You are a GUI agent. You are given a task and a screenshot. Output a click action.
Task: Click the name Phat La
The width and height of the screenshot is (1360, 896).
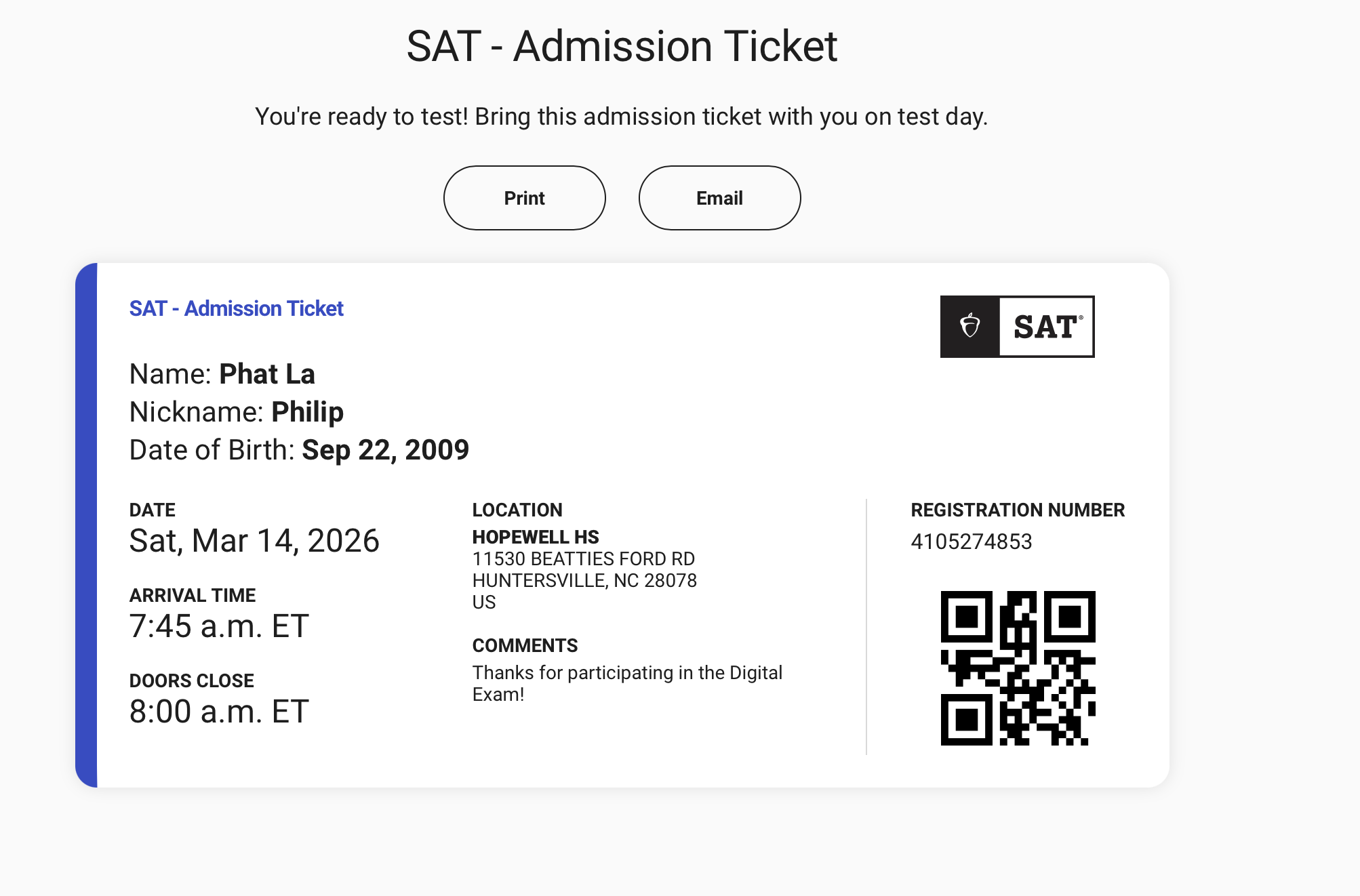267,374
